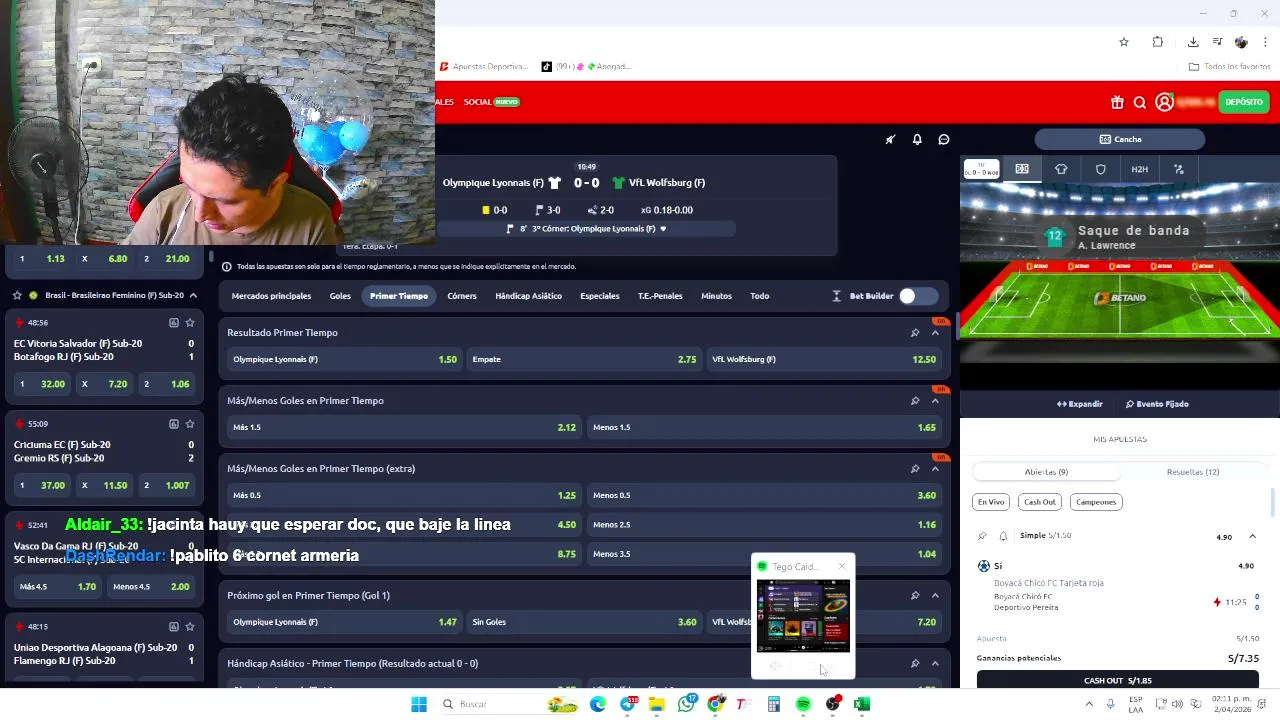This screenshot has height=720, width=1280.
Task: Select the last stats icon tab after H2H
Action: tap(1179, 169)
